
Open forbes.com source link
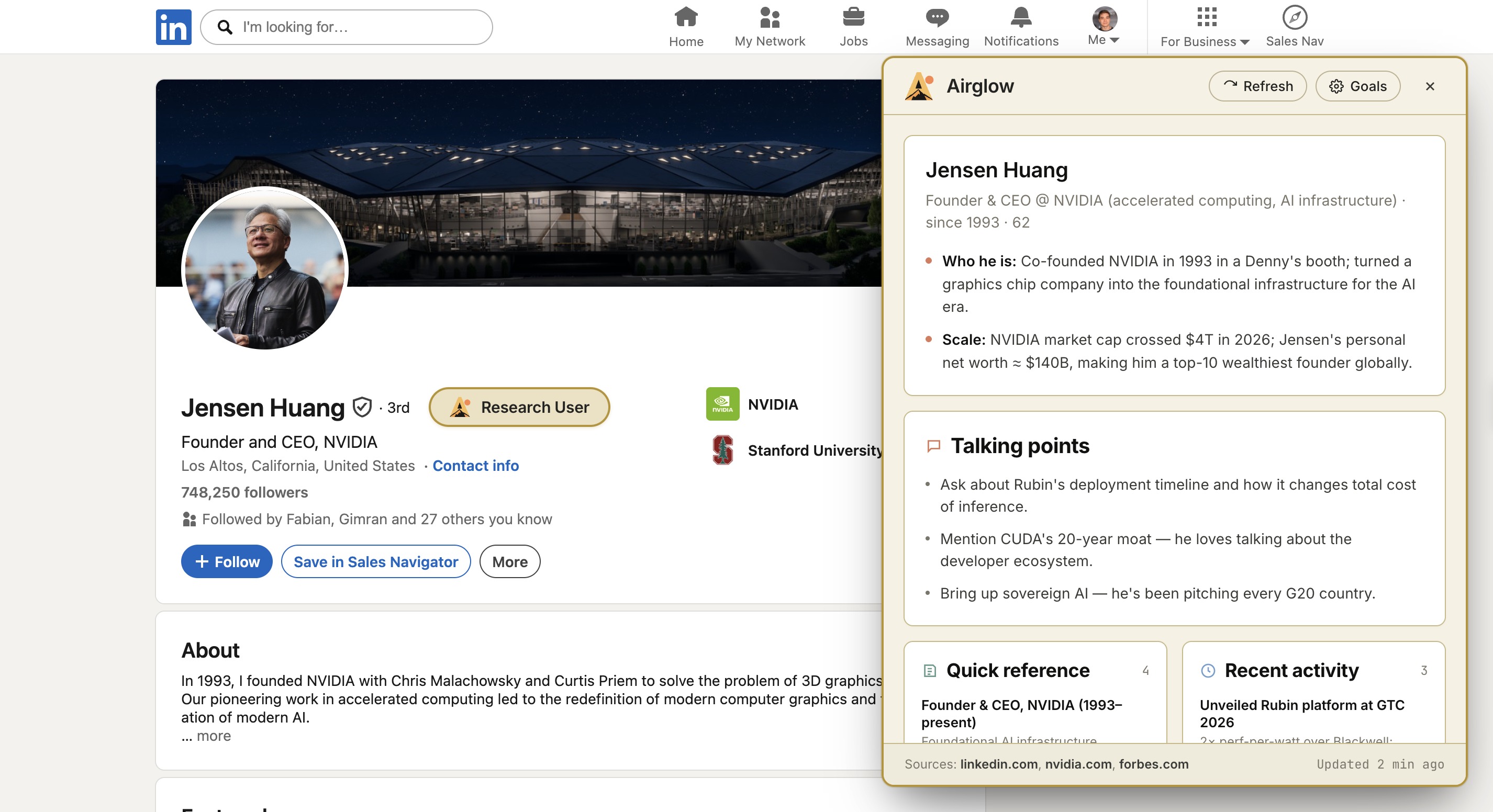(x=1153, y=764)
